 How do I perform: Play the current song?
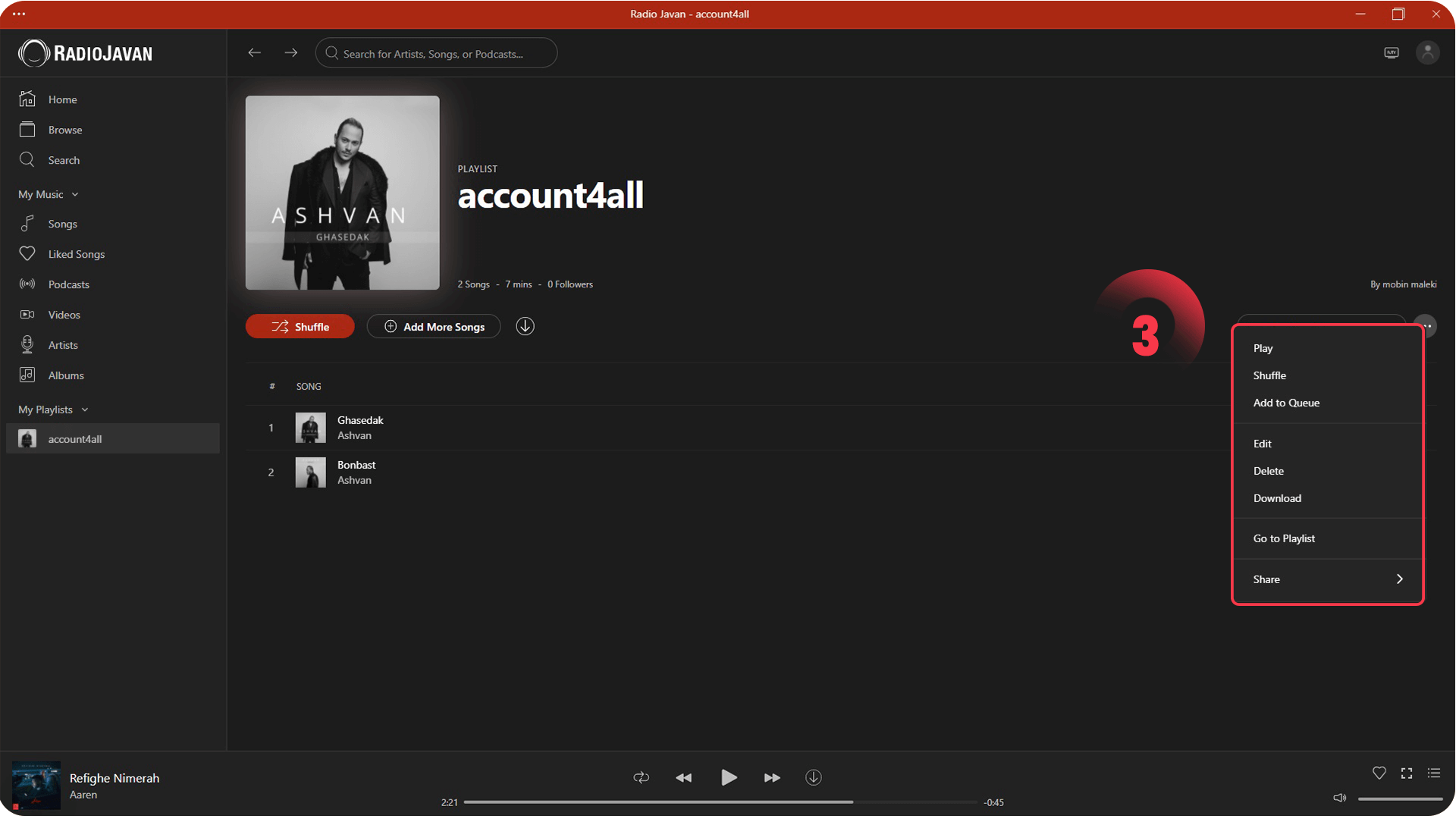coord(728,777)
